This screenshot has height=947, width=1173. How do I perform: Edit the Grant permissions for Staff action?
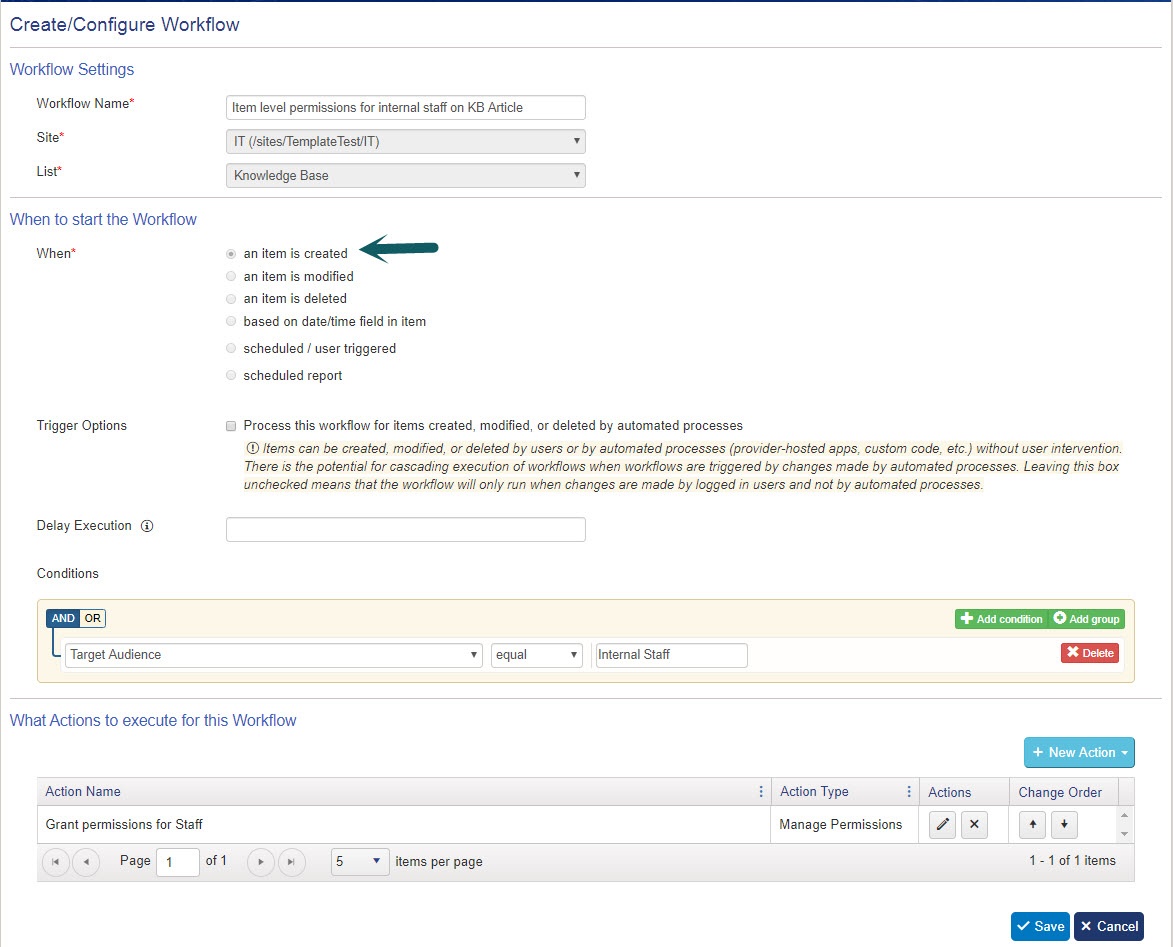(x=942, y=825)
